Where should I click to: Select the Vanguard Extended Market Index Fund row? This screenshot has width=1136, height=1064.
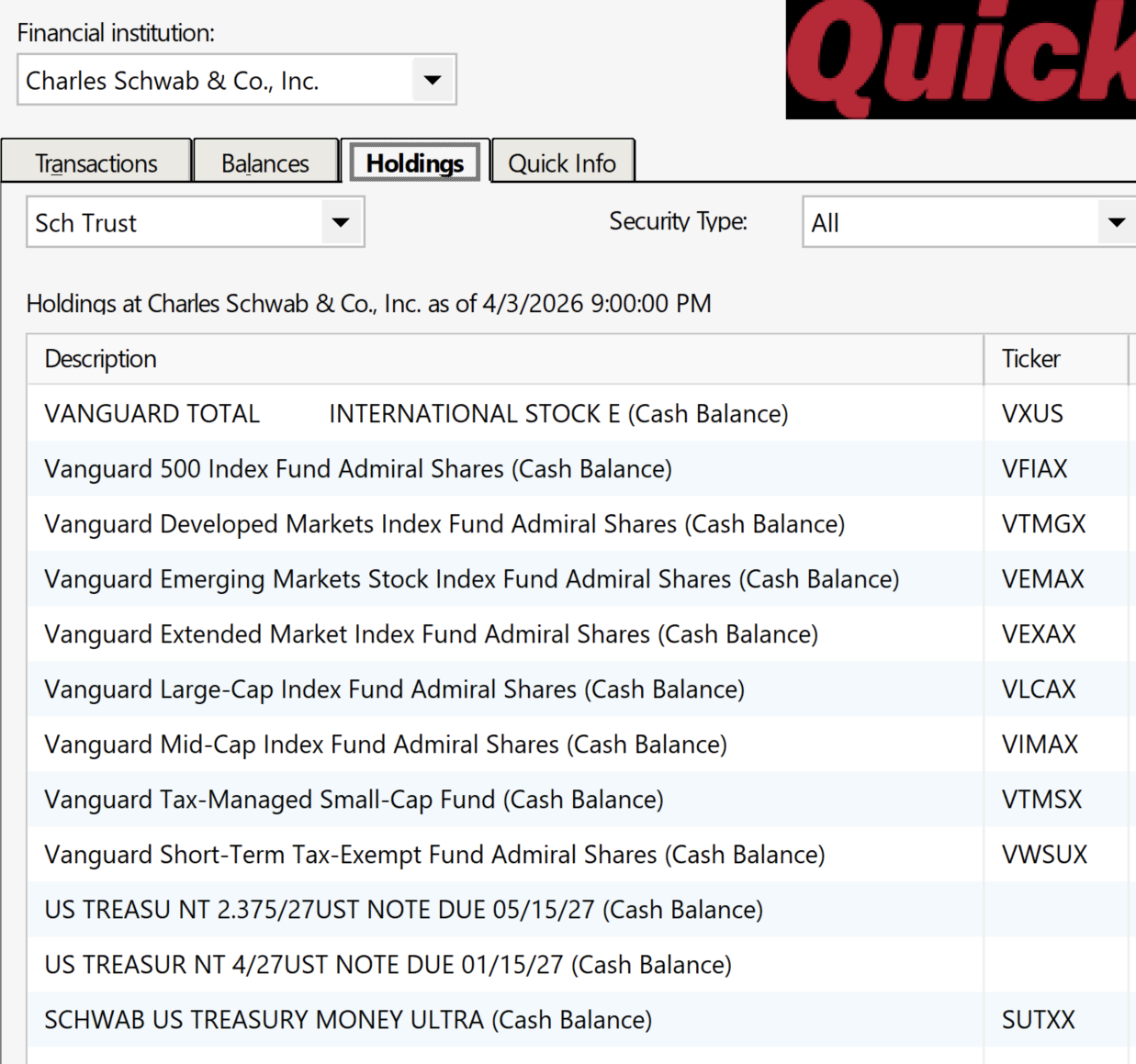[x=581, y=633]
